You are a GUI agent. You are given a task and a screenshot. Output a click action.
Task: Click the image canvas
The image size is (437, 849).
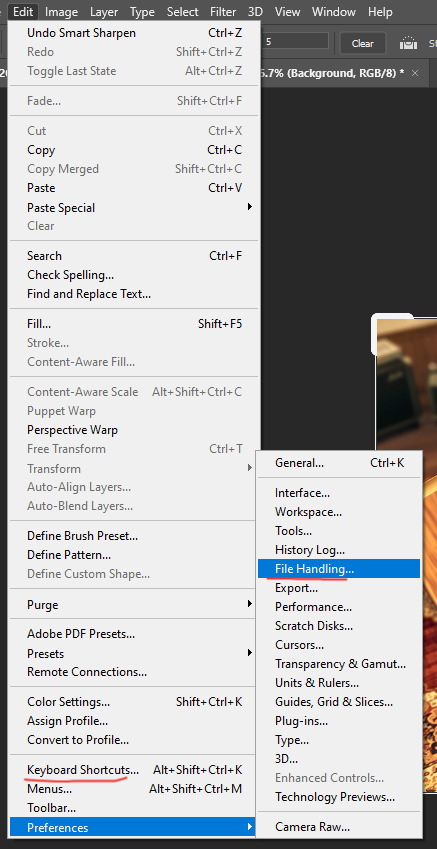406,384
